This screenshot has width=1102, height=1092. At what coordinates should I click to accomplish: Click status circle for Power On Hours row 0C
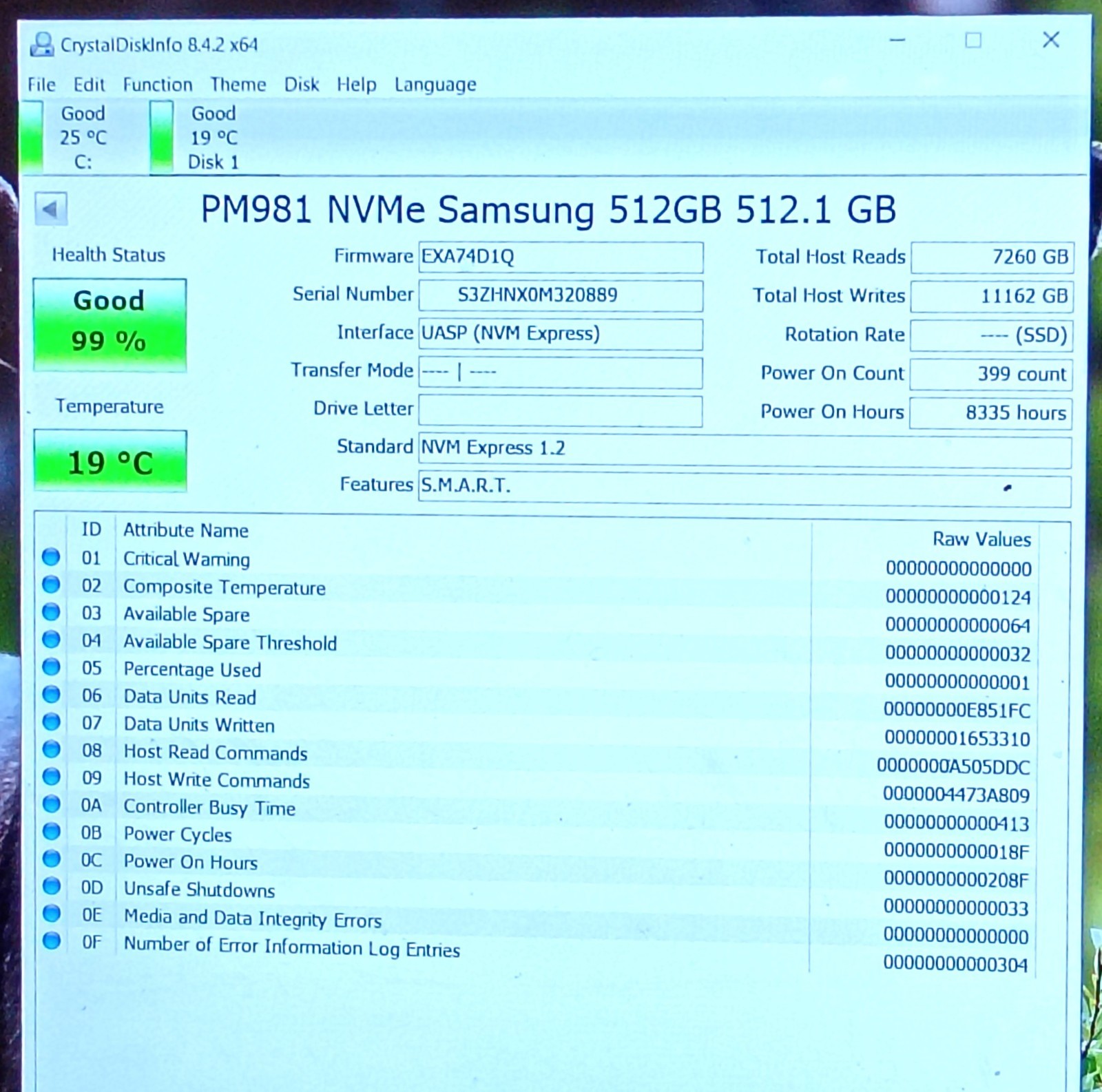coord(51,859)
